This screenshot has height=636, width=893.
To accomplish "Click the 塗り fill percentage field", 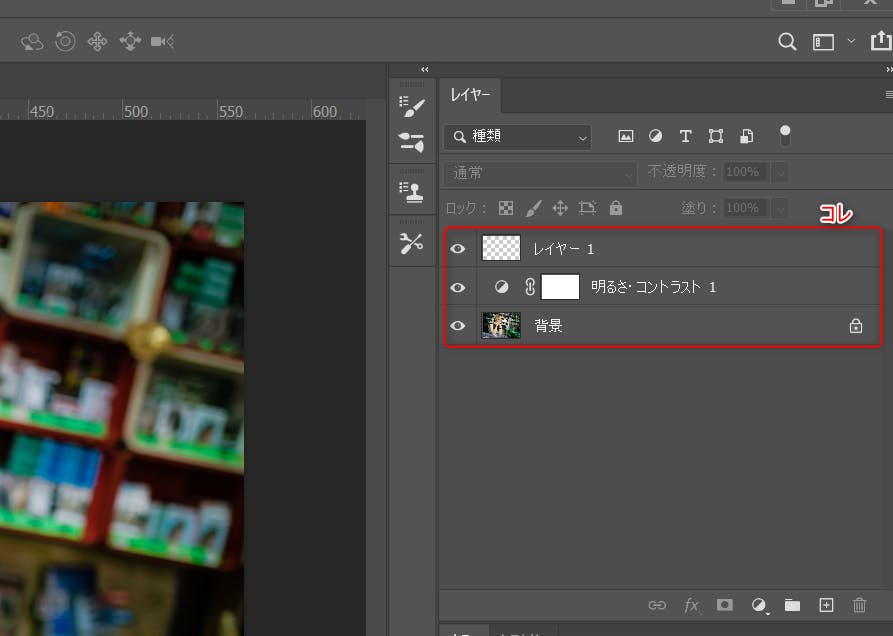I will (742, 208).
